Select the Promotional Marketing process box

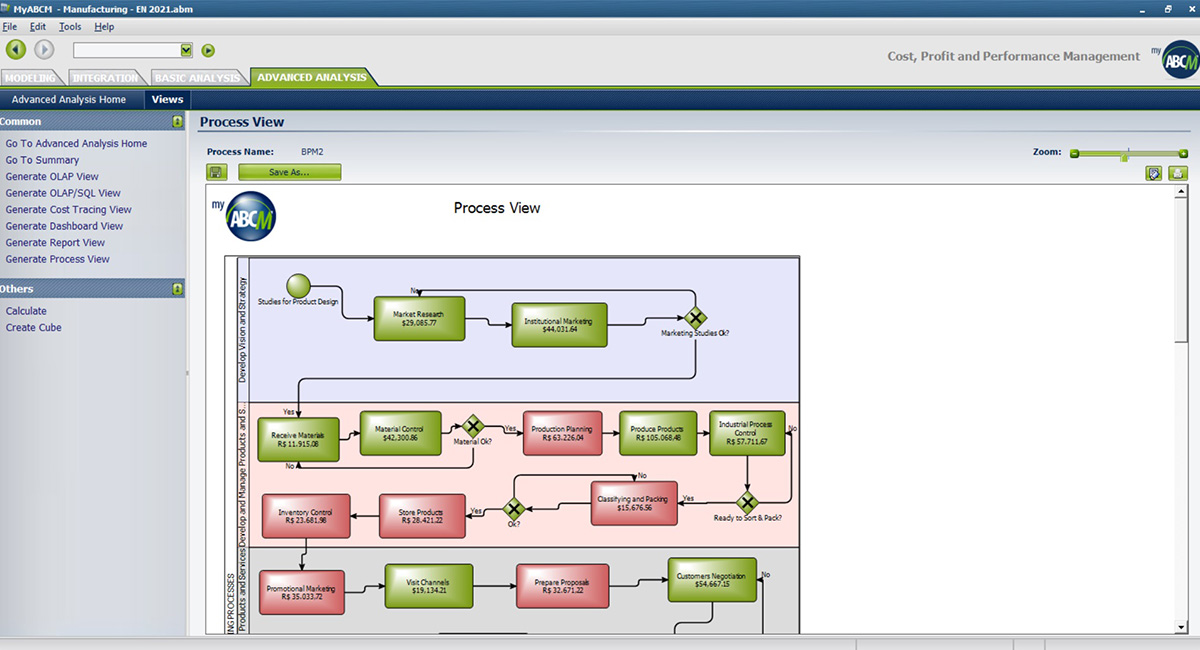point(301,593)
